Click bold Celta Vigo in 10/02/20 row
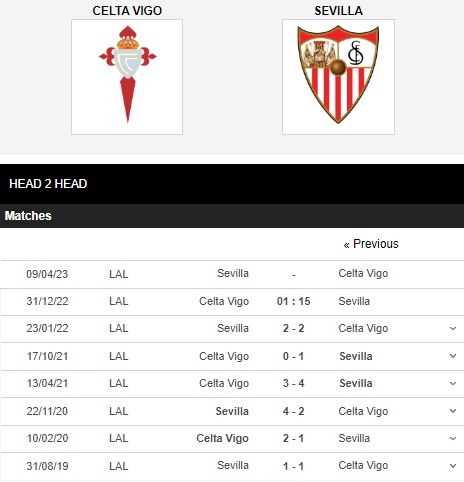This screenshot has width=464, height=482. [222, 438]
